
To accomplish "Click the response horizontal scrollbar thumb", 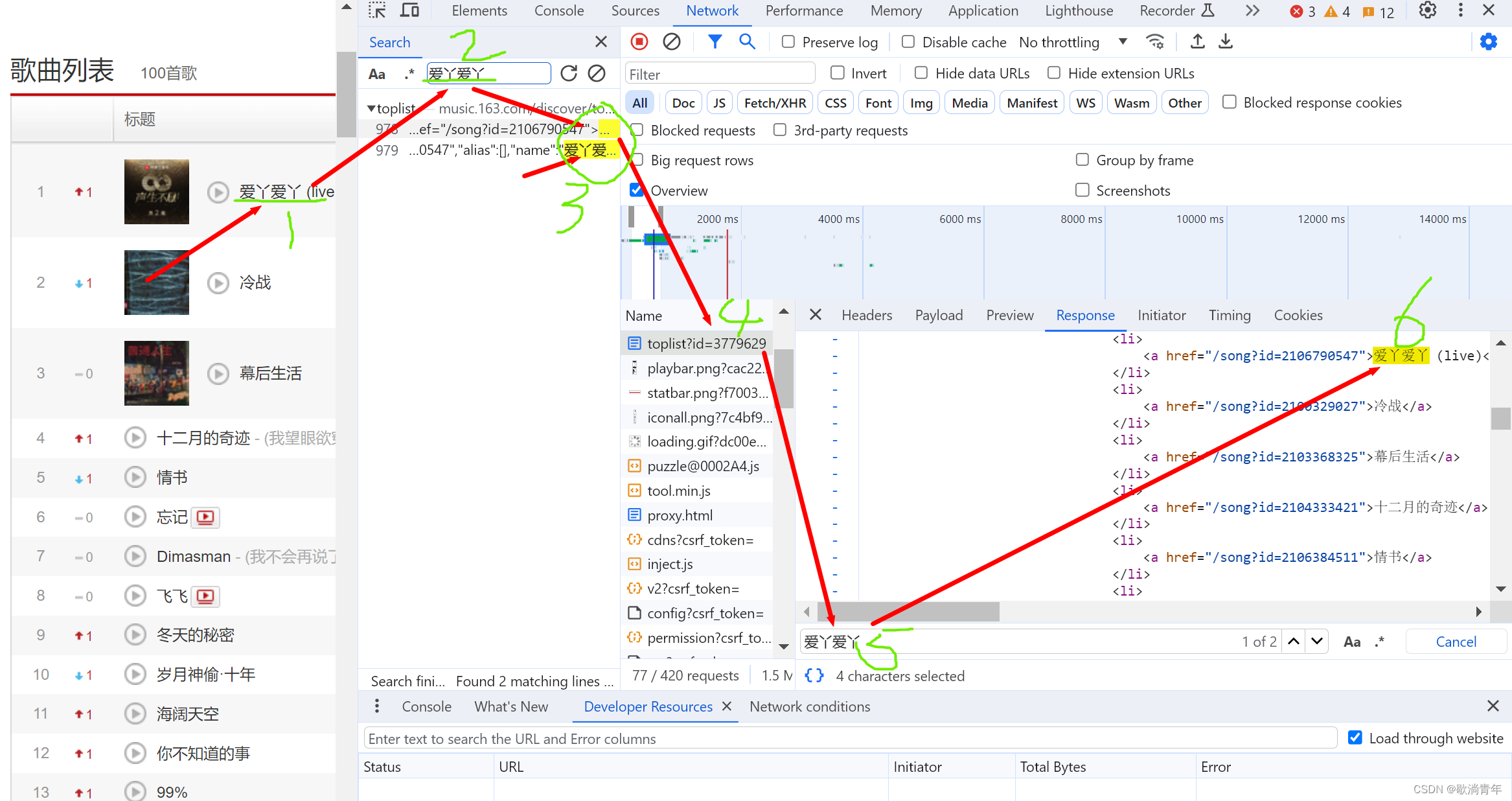I will (x=908, y=611).
